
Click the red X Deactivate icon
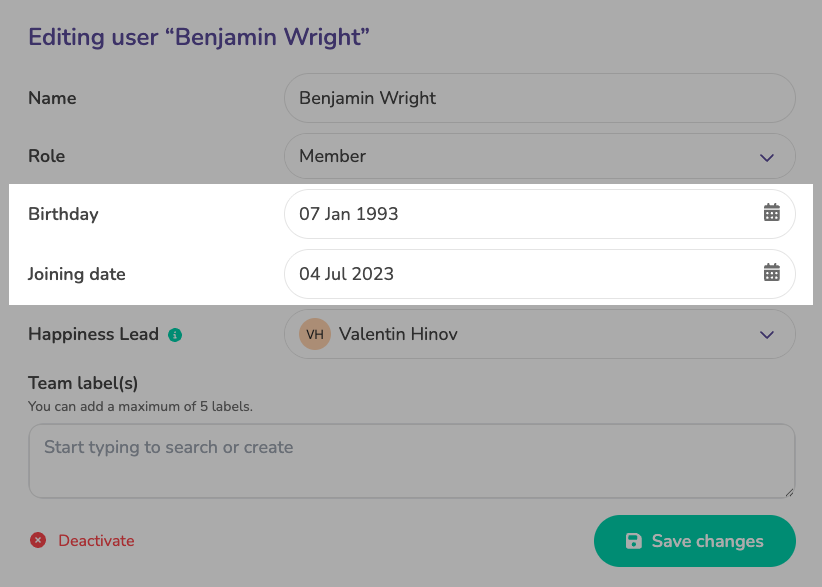tap(38, 541)
